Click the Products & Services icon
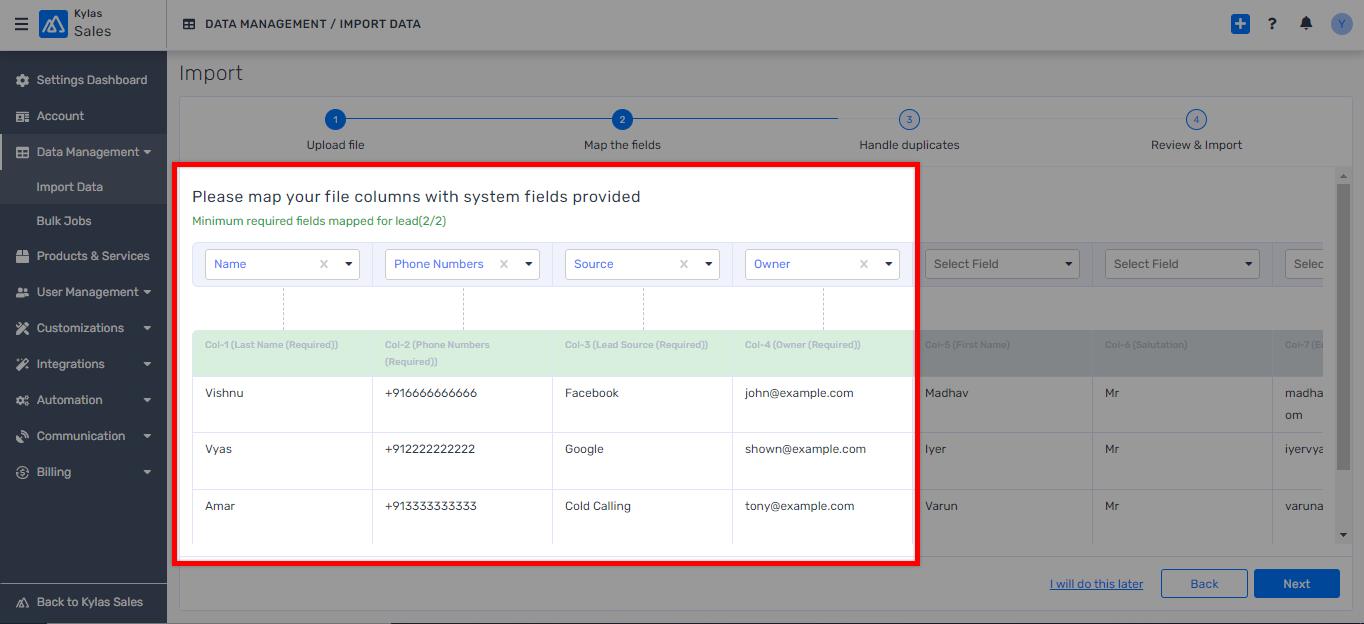Viewport: 1364px width, 624px height. [22, 256]
